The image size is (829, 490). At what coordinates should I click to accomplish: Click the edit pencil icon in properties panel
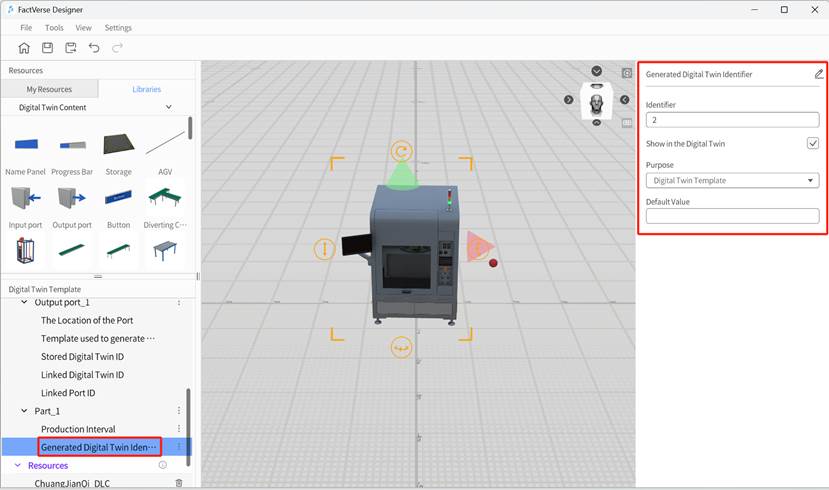(x=818, y=74)
